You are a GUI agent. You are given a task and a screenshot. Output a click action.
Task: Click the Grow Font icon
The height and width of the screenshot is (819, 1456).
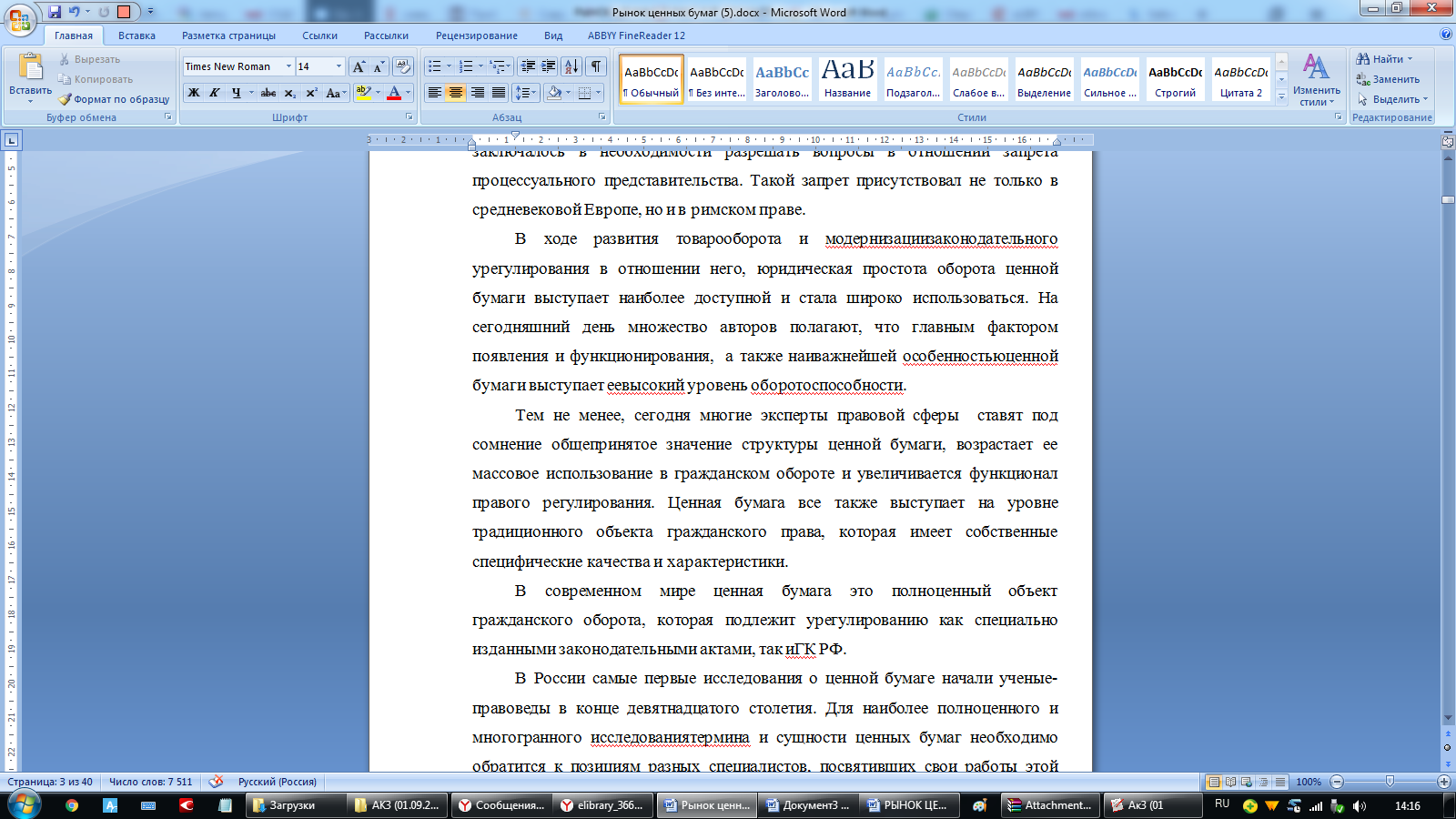(359, 66)
